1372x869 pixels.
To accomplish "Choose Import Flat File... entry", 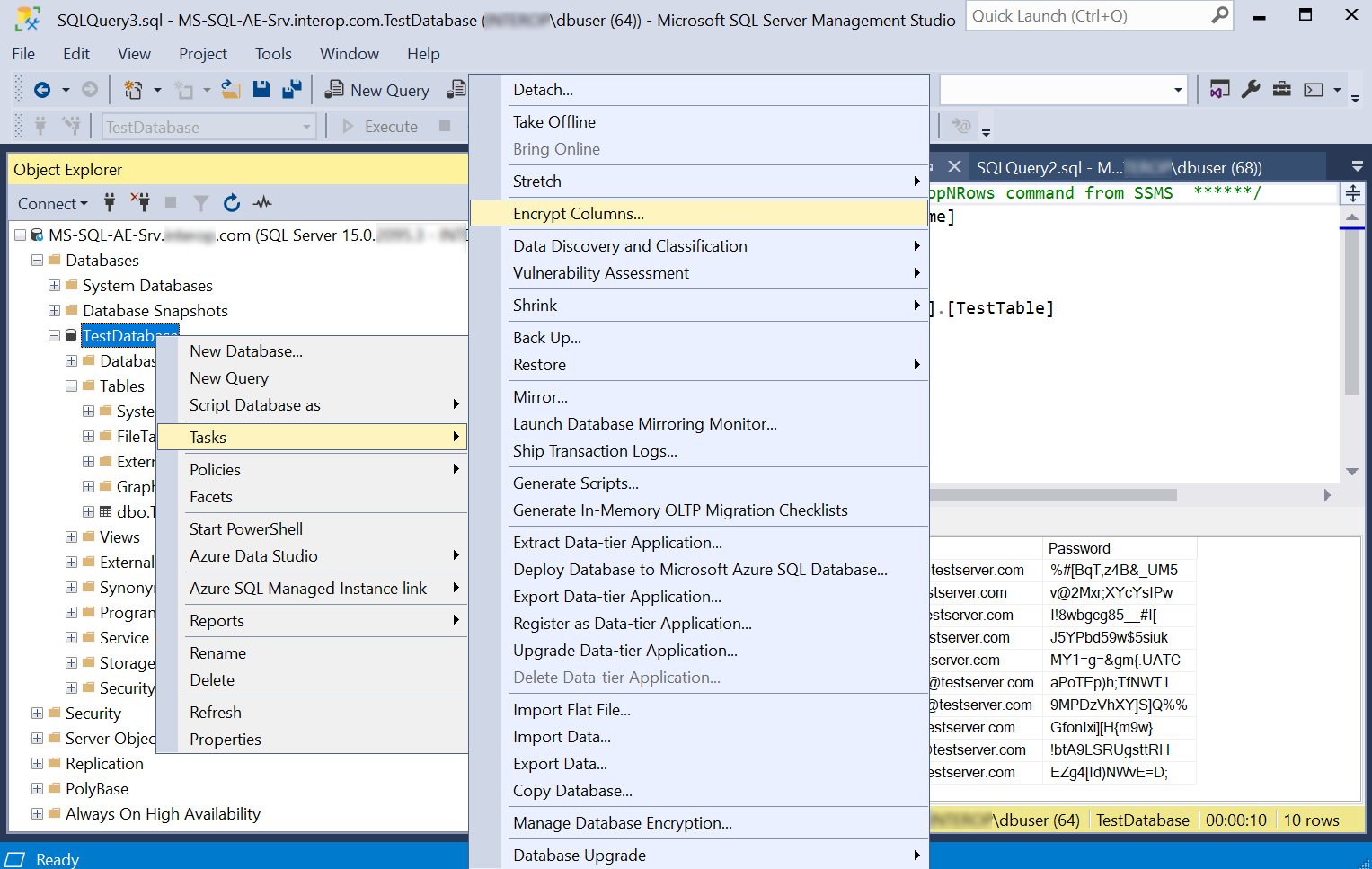I will (x=699, y=710).
